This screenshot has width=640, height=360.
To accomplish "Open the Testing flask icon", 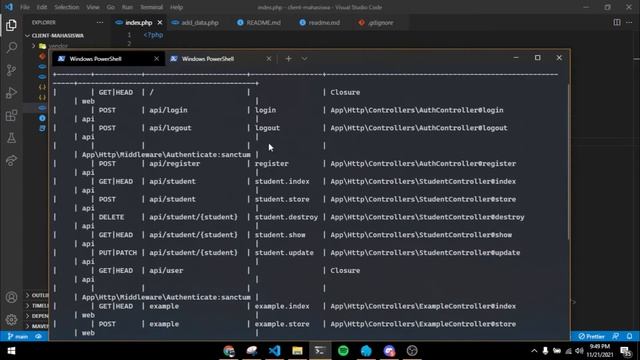I will click(x=11, y=138).
